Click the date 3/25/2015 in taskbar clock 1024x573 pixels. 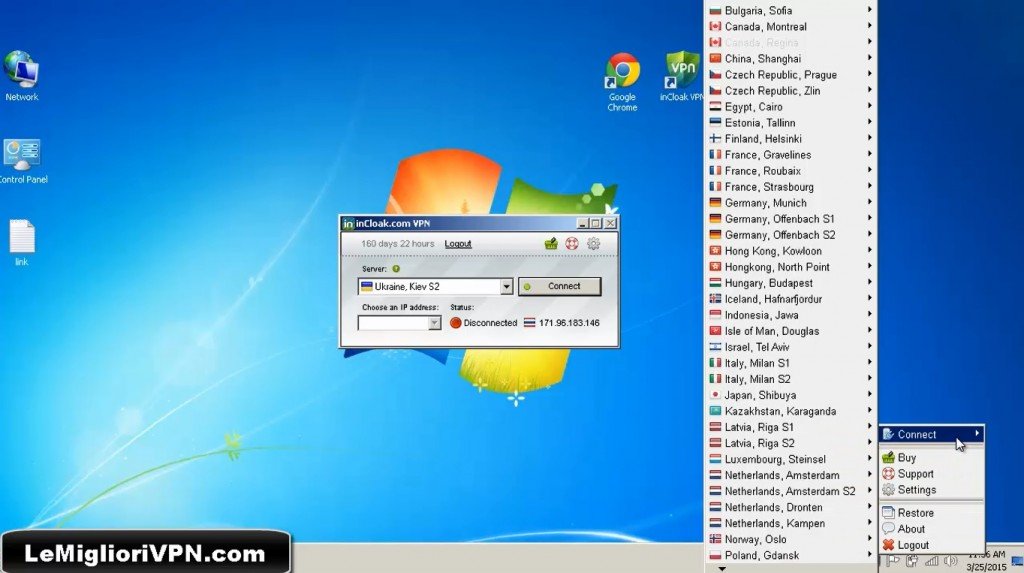(x=986, y=566)
